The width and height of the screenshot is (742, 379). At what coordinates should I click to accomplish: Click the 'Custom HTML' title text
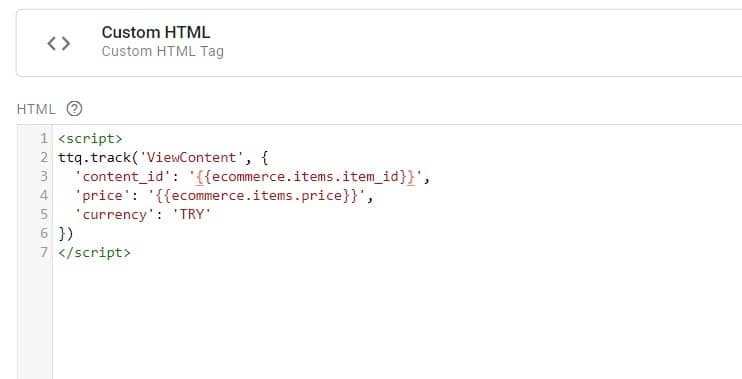(x=156, y=32)
